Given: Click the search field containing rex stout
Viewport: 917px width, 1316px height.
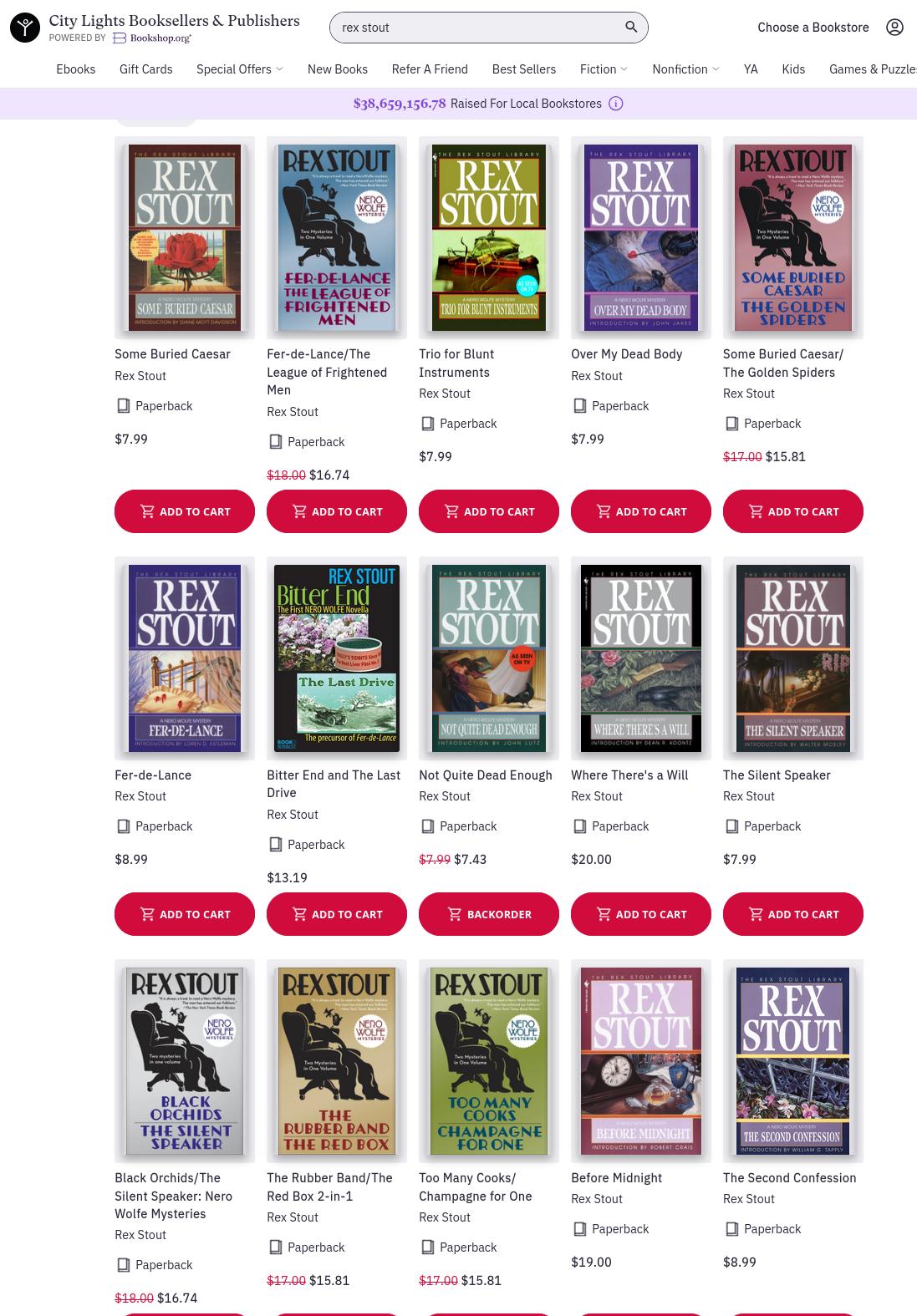Looking at the screenshot, I should (489, 28).
